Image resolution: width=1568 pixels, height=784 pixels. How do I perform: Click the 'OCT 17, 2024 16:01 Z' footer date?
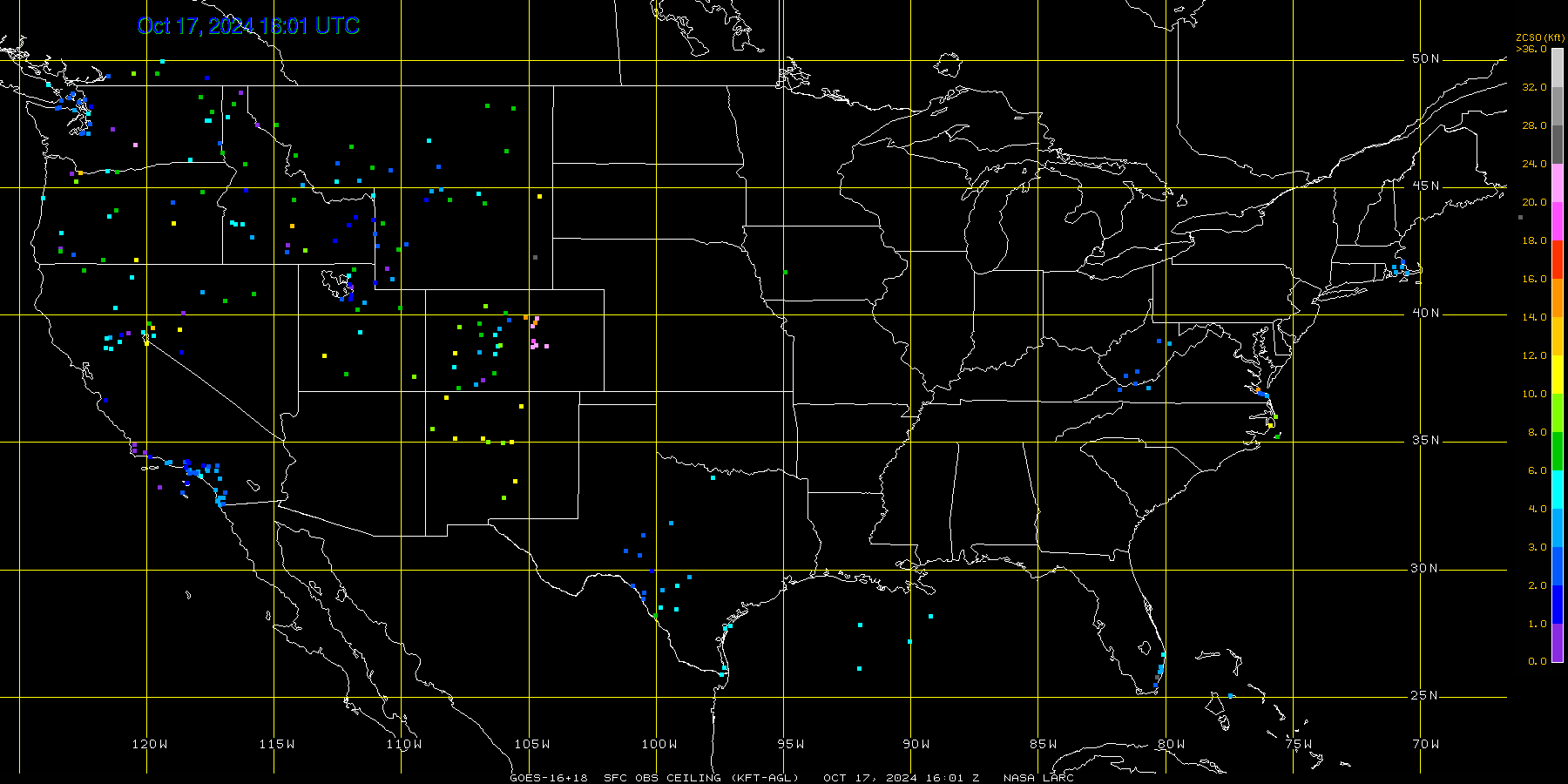(x=902, y=778)
